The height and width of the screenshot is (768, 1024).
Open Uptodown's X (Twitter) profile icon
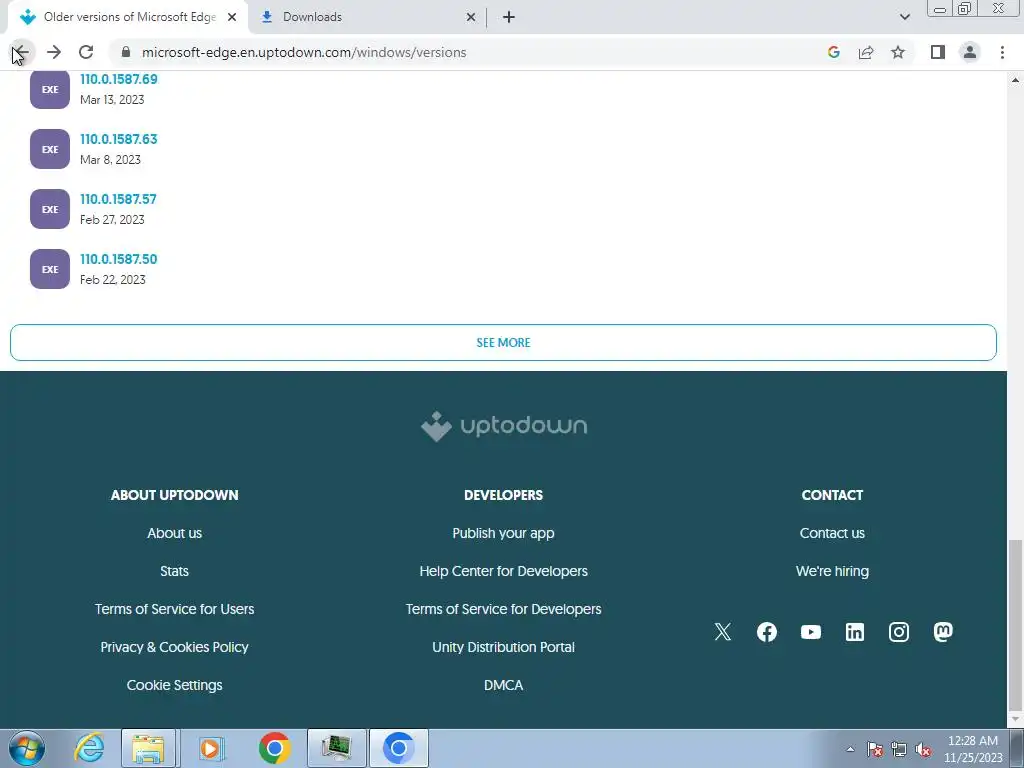pyautogui.click(x=723, y=632)
